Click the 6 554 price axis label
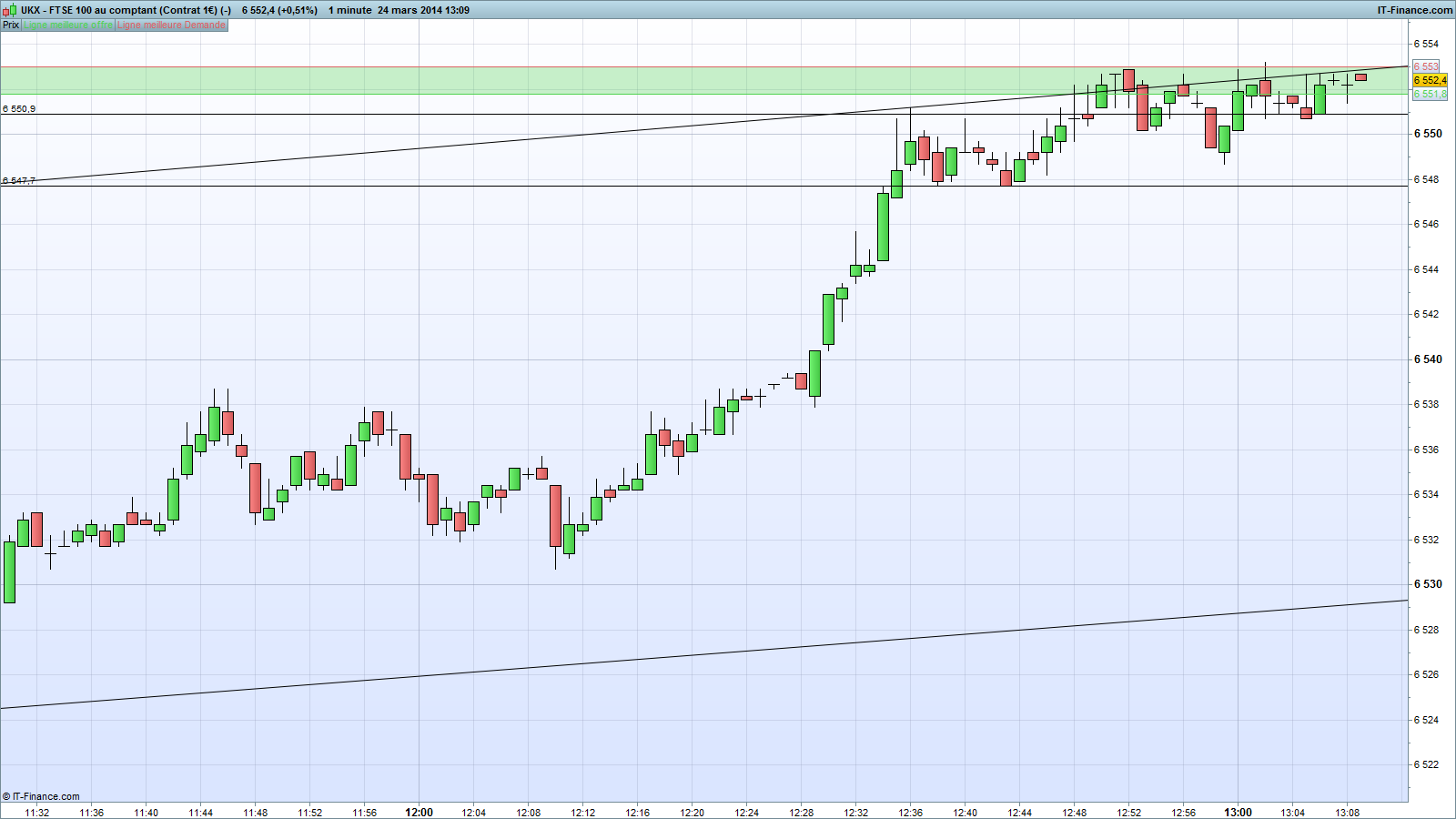This screenshot has height=819, width=1456. pos(1426,44)
